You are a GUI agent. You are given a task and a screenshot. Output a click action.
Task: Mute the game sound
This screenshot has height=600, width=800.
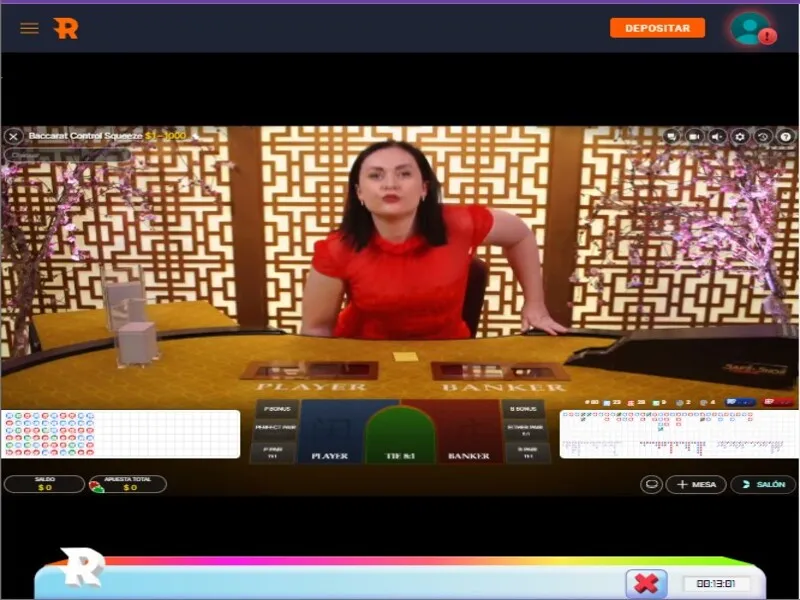click(717, 137)
